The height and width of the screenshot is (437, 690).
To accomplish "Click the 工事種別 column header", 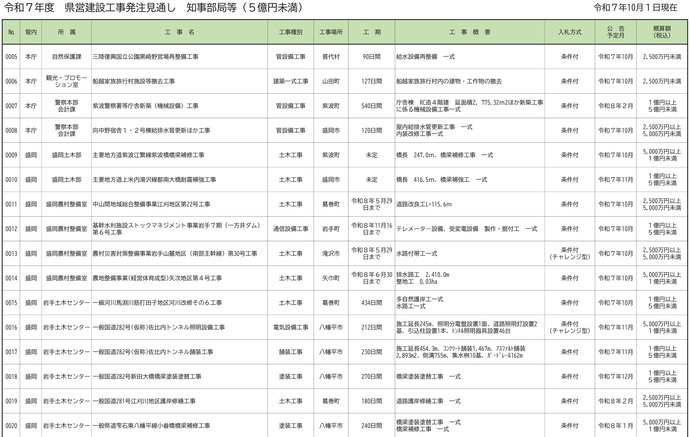I will (291, 33).
